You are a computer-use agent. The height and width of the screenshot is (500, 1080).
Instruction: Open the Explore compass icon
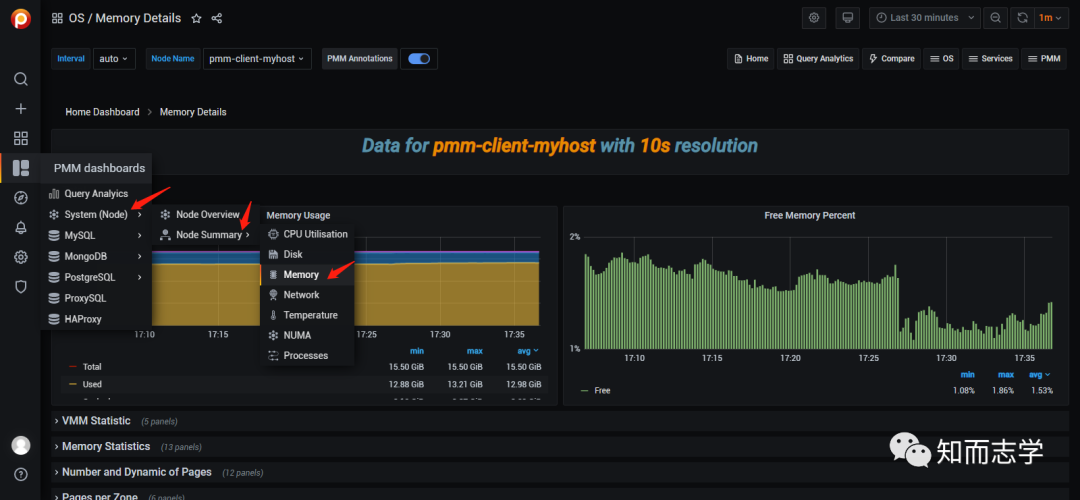[x=21, y=198]
